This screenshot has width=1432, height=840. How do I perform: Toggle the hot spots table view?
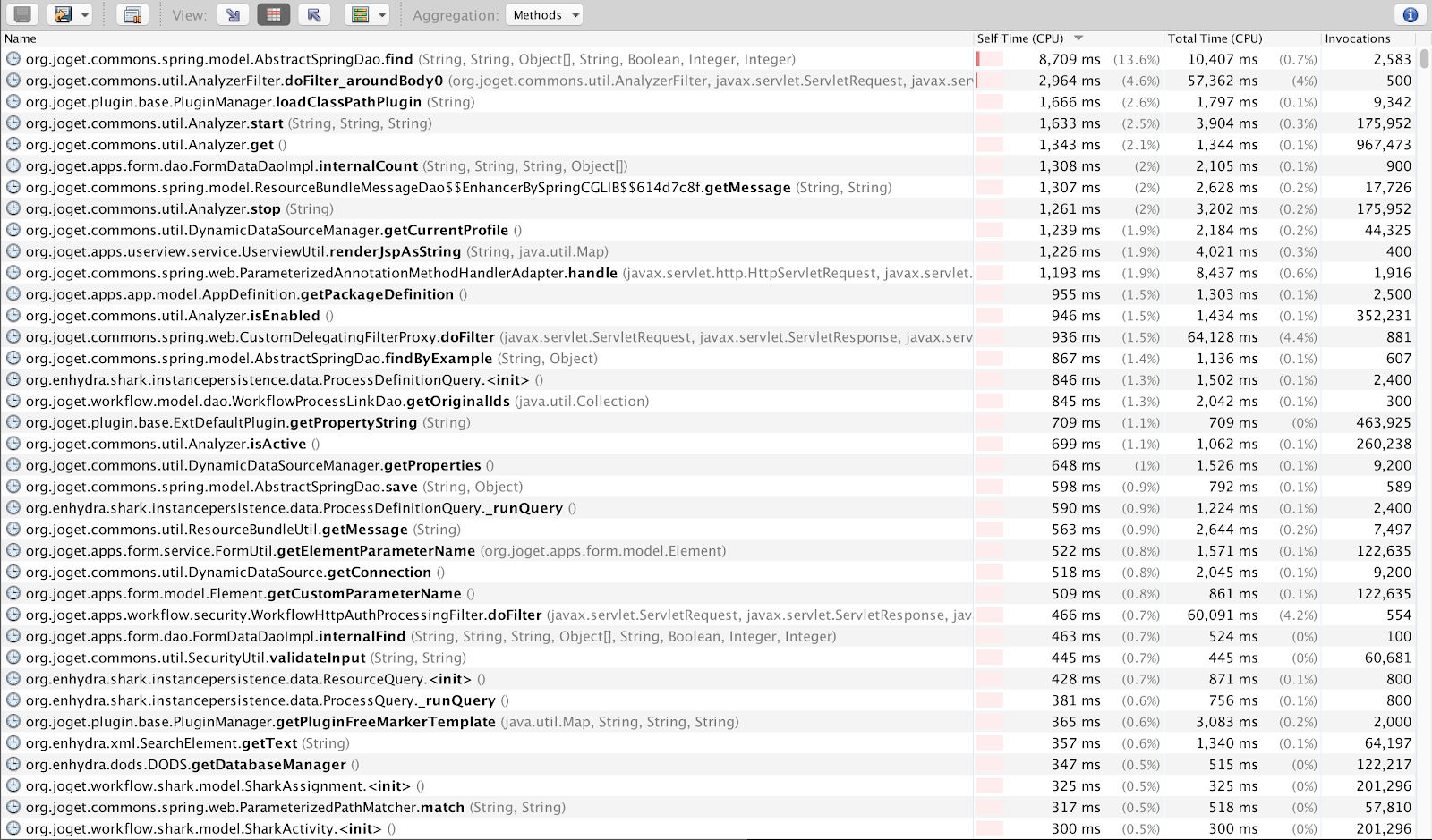click(x=274, y=14)
